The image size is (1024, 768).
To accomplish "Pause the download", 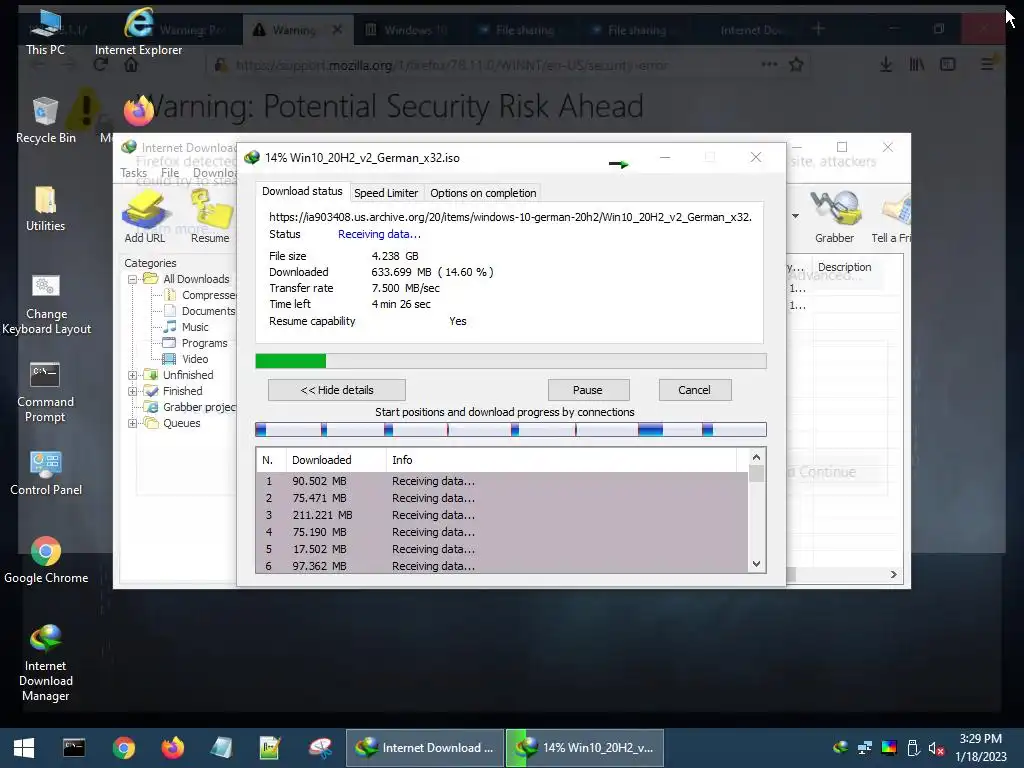I will point(588,390).
